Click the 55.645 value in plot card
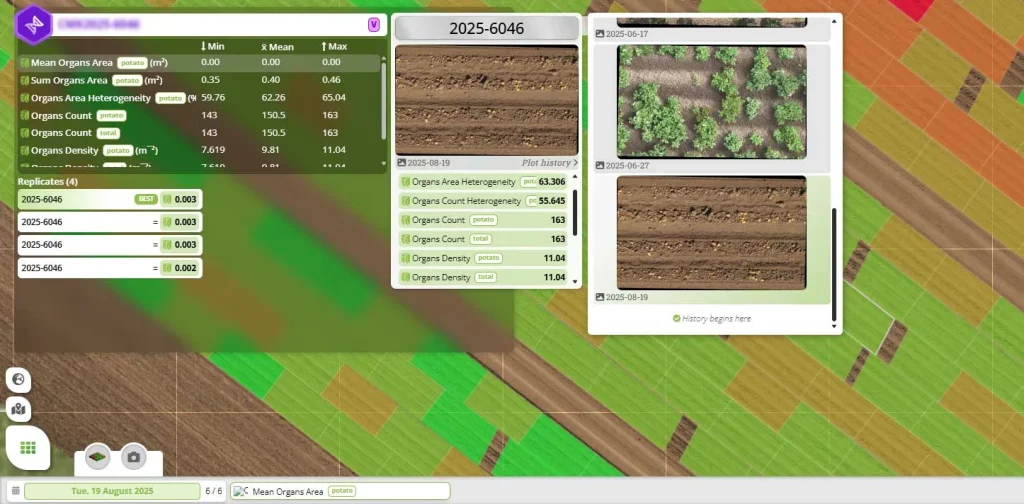The height and width of the screenshot is (504, 1024). (552, 201)
